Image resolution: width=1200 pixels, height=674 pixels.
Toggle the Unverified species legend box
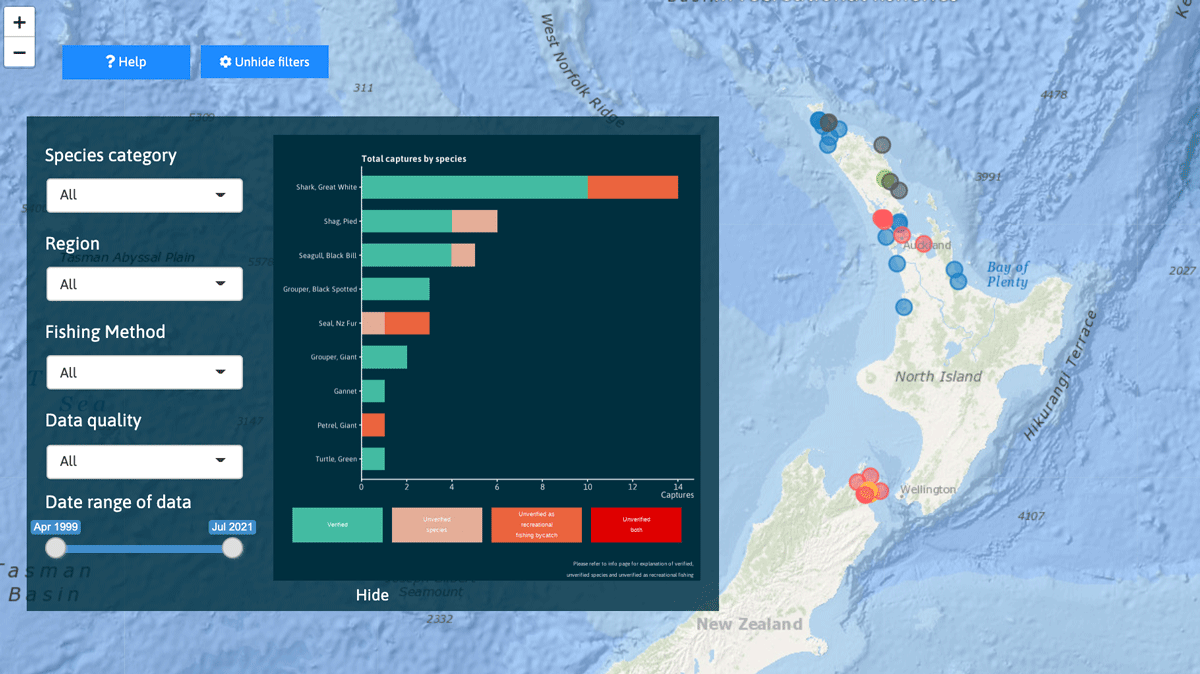pos(436,525)
